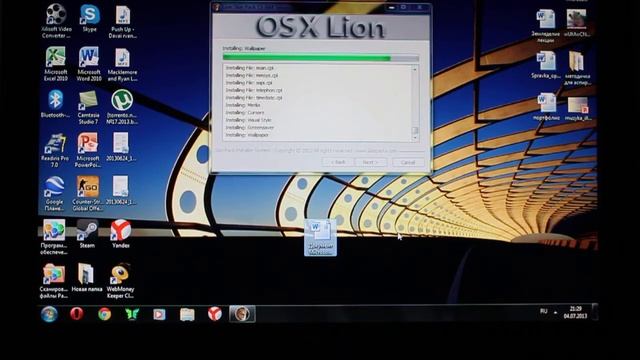Click the Show desktop strip on taskbar
Viewport: 640px width, 360px height.
coord(595,313)
